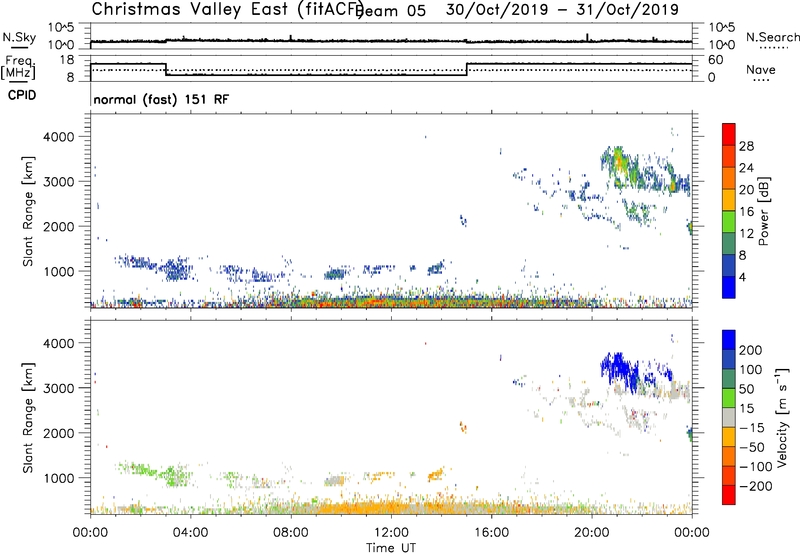800x554 pixels.
Task: Click the '4000' tick in the Power panel
Action: 58,137
